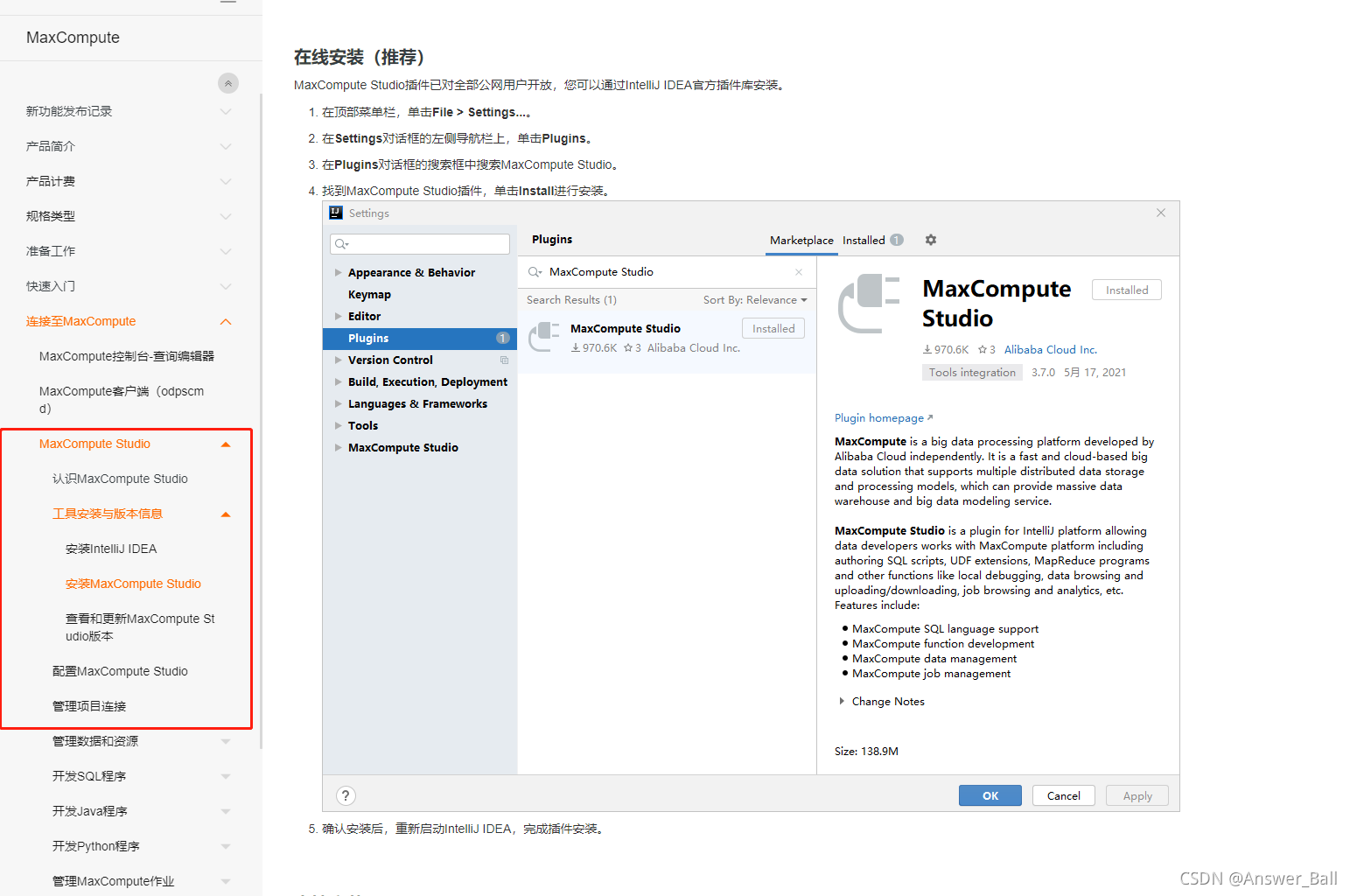Switch to the Installed tab

click(x=863, y=240)
